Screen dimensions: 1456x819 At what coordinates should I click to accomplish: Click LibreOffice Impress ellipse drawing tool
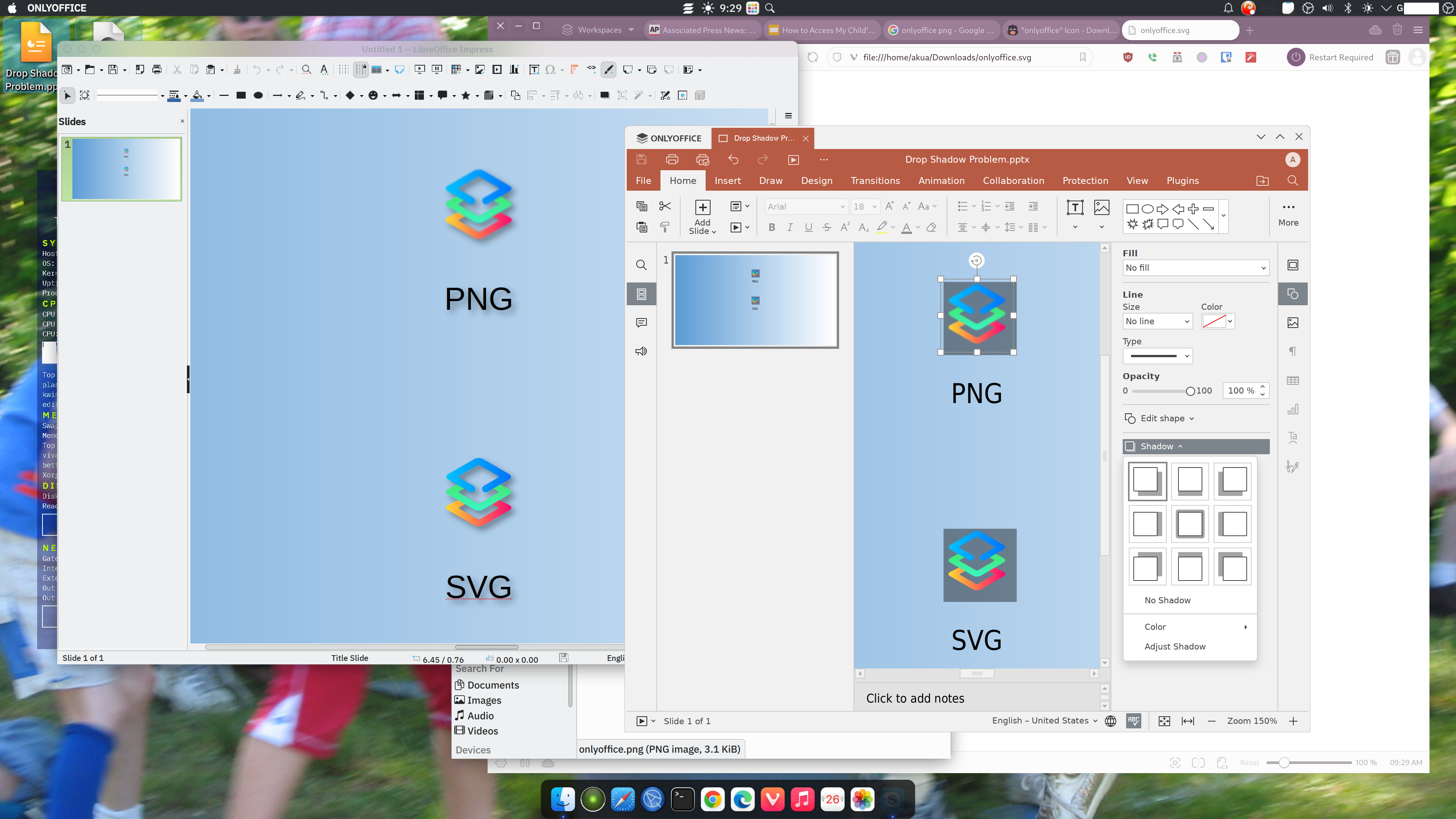(258, 95)
